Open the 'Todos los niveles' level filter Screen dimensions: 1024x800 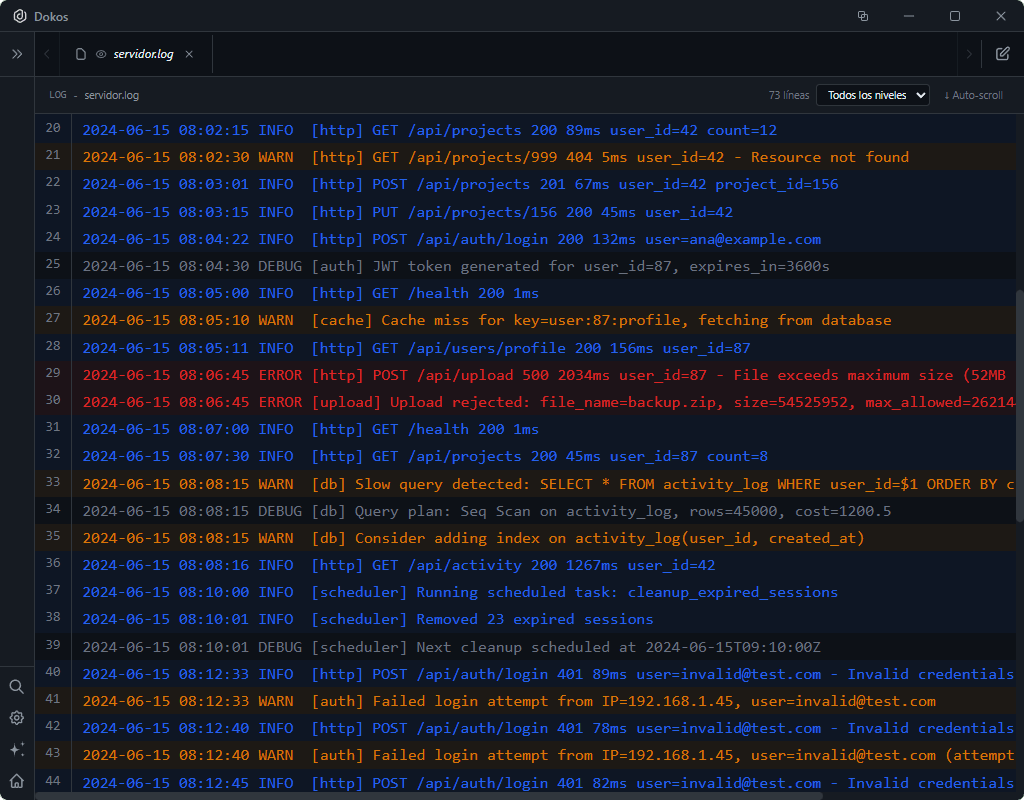(x=873, y=95)
